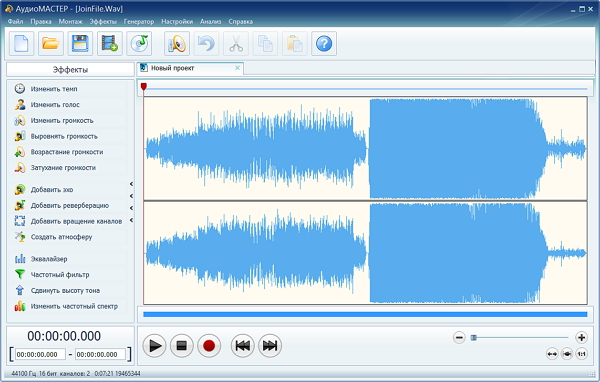The image size is (600, 382).
Task: Click the Эффекты panel header
Action: pos(70,70)
